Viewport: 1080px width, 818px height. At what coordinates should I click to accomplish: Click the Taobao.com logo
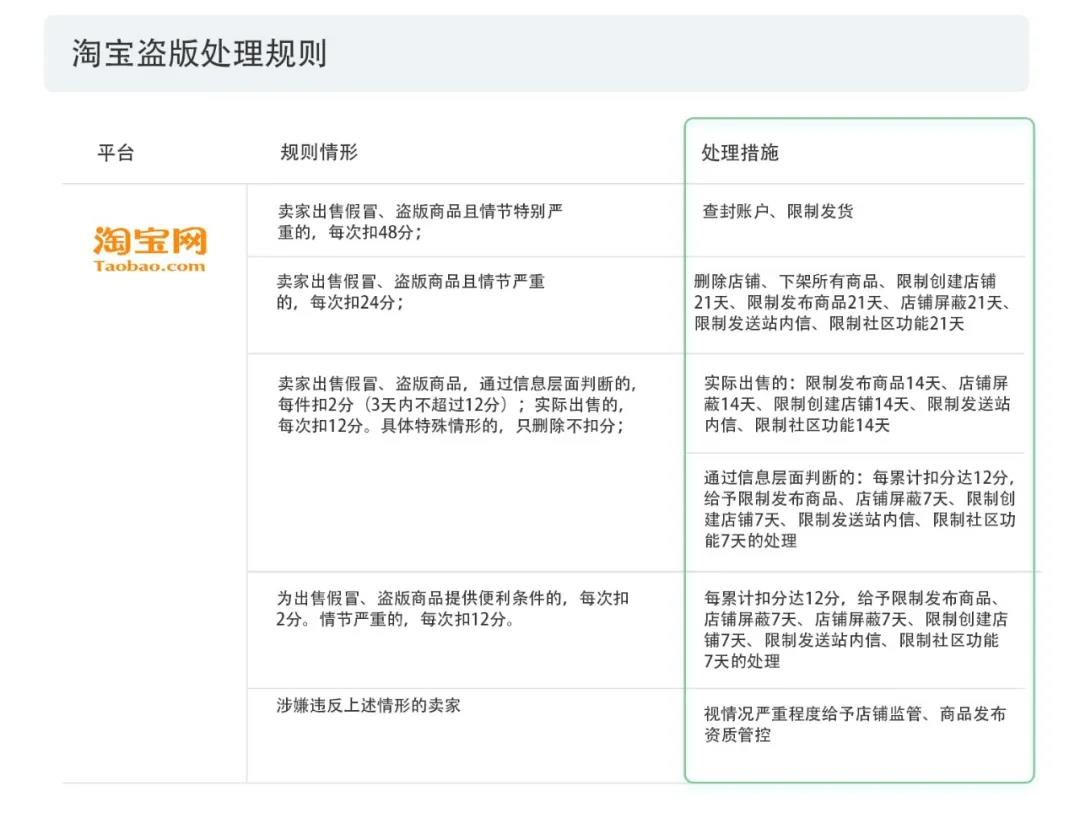(x=149, y=249)
